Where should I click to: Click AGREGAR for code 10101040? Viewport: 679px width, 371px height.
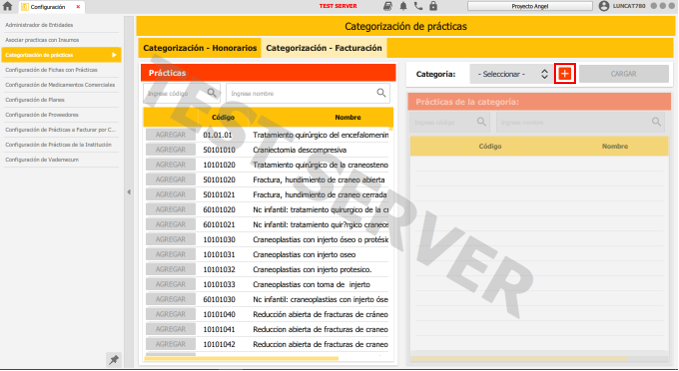click(171, 314)
